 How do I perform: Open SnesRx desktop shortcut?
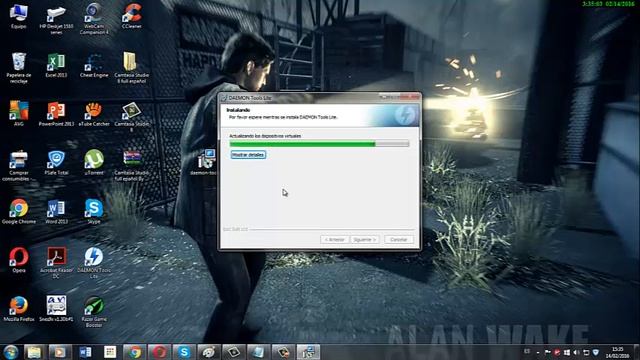tap(56, 309)
